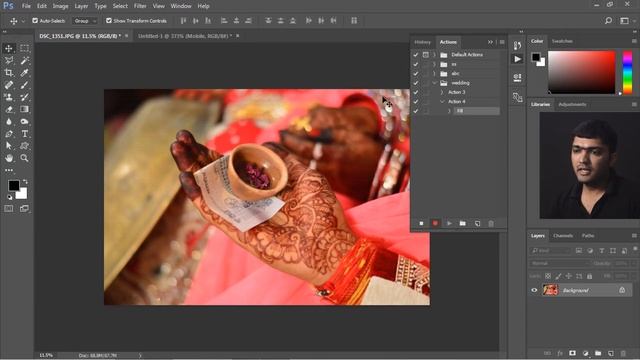Screen dimensions: 640x360
Task: Toggle checkmark for Default Actions set
Action: coord(416,55)
